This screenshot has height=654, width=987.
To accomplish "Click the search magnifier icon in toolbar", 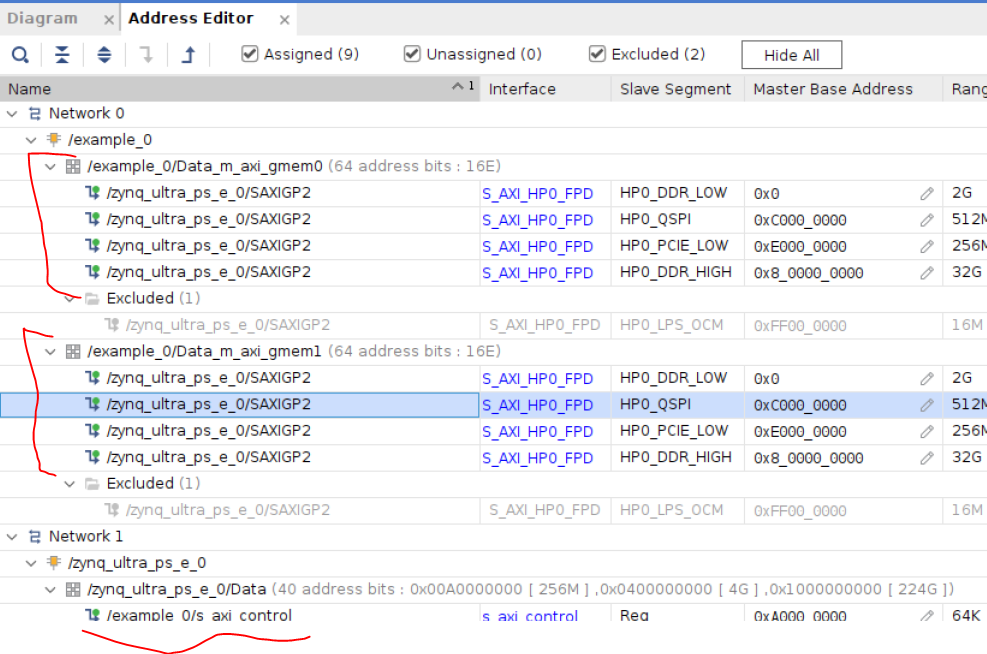I will [20, 55].
